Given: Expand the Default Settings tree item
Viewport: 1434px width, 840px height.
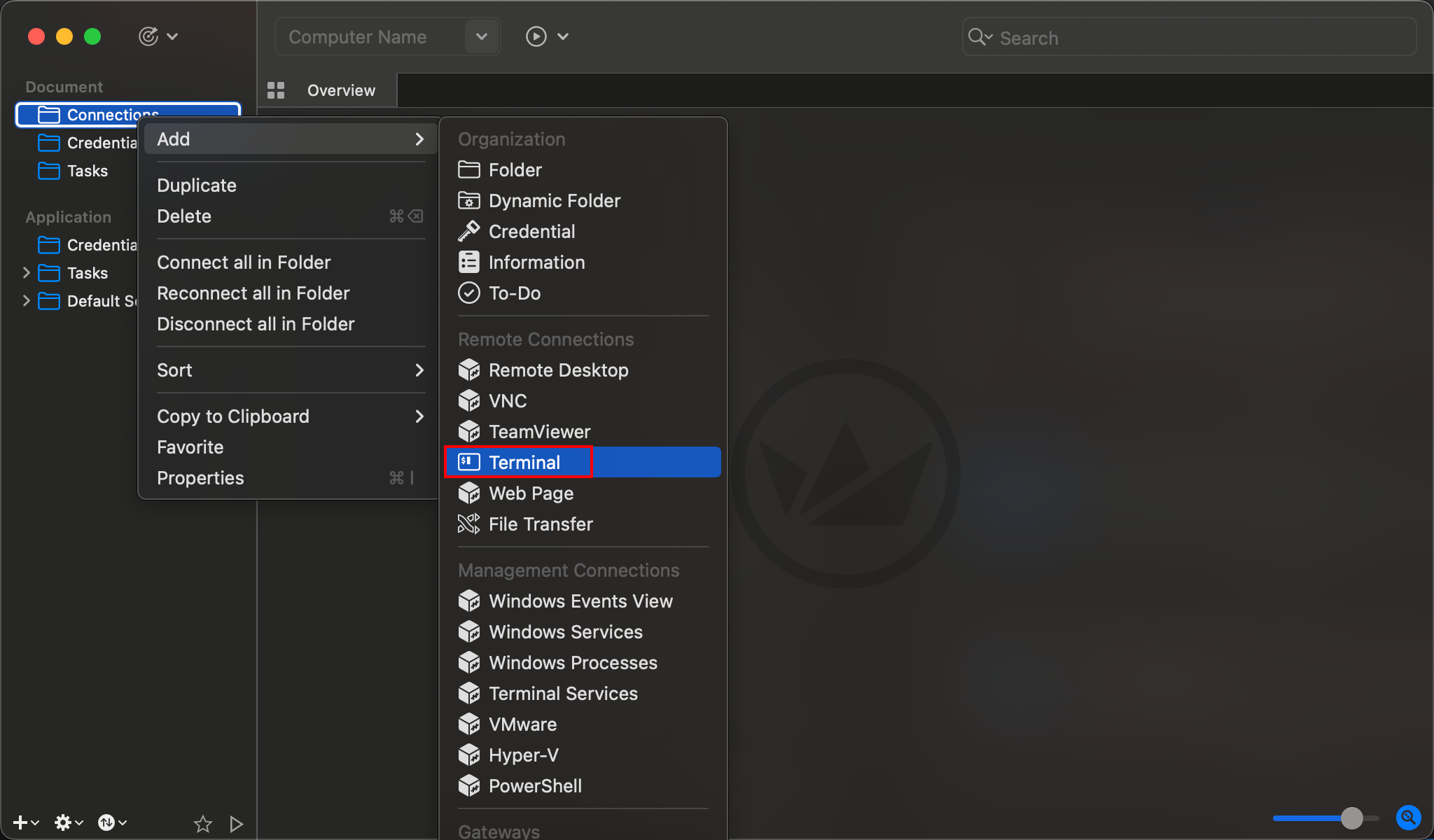Looking at the screenshot, I should 27,301.
